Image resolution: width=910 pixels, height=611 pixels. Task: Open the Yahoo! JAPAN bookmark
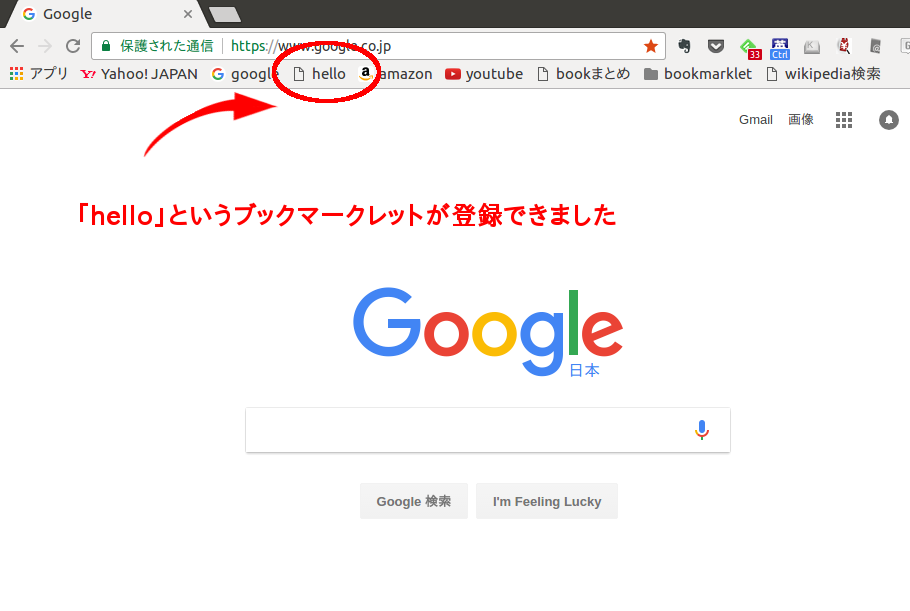pyautogui.click(x=139, y=74)
